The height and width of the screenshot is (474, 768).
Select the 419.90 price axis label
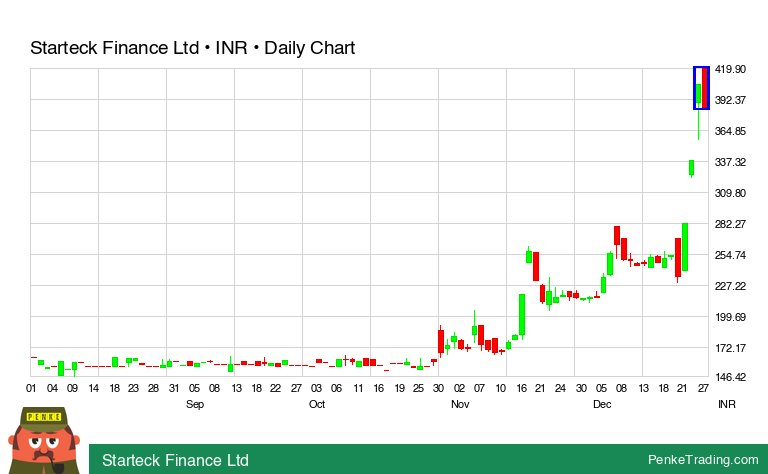730,69
